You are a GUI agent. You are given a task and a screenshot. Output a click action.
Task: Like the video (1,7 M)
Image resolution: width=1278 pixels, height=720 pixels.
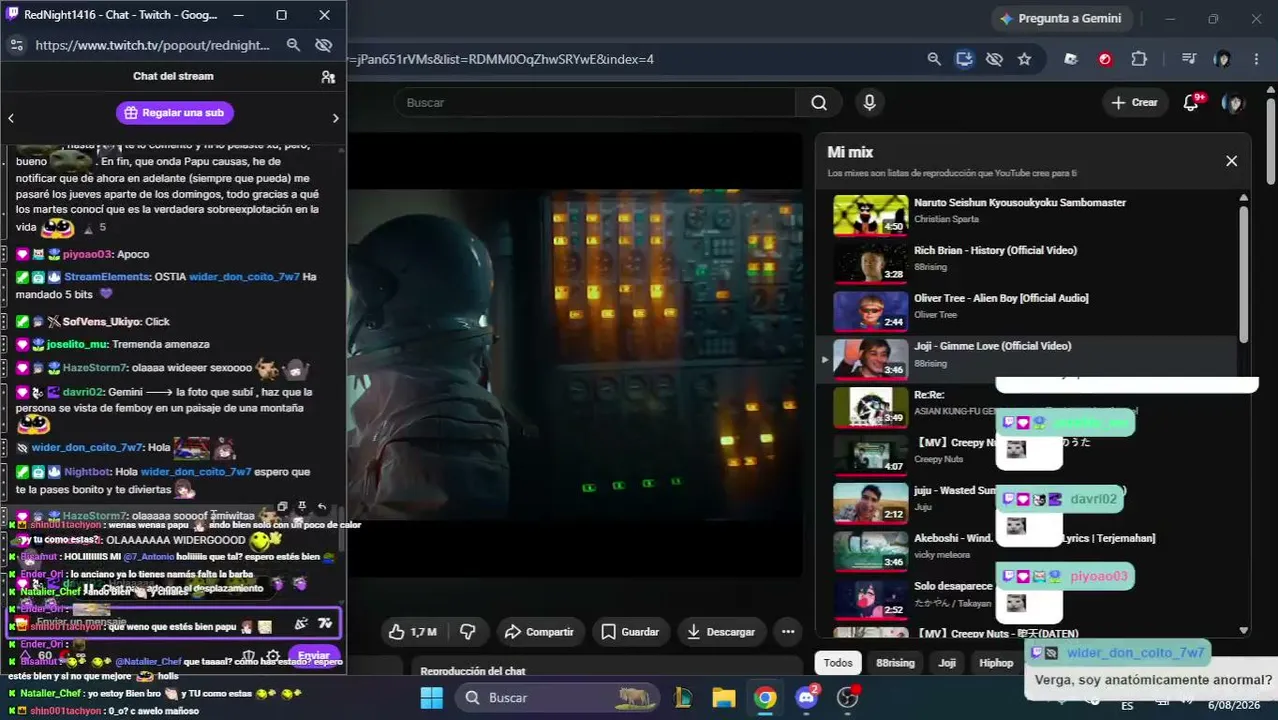pyautogui.click(x=412, y=632)
